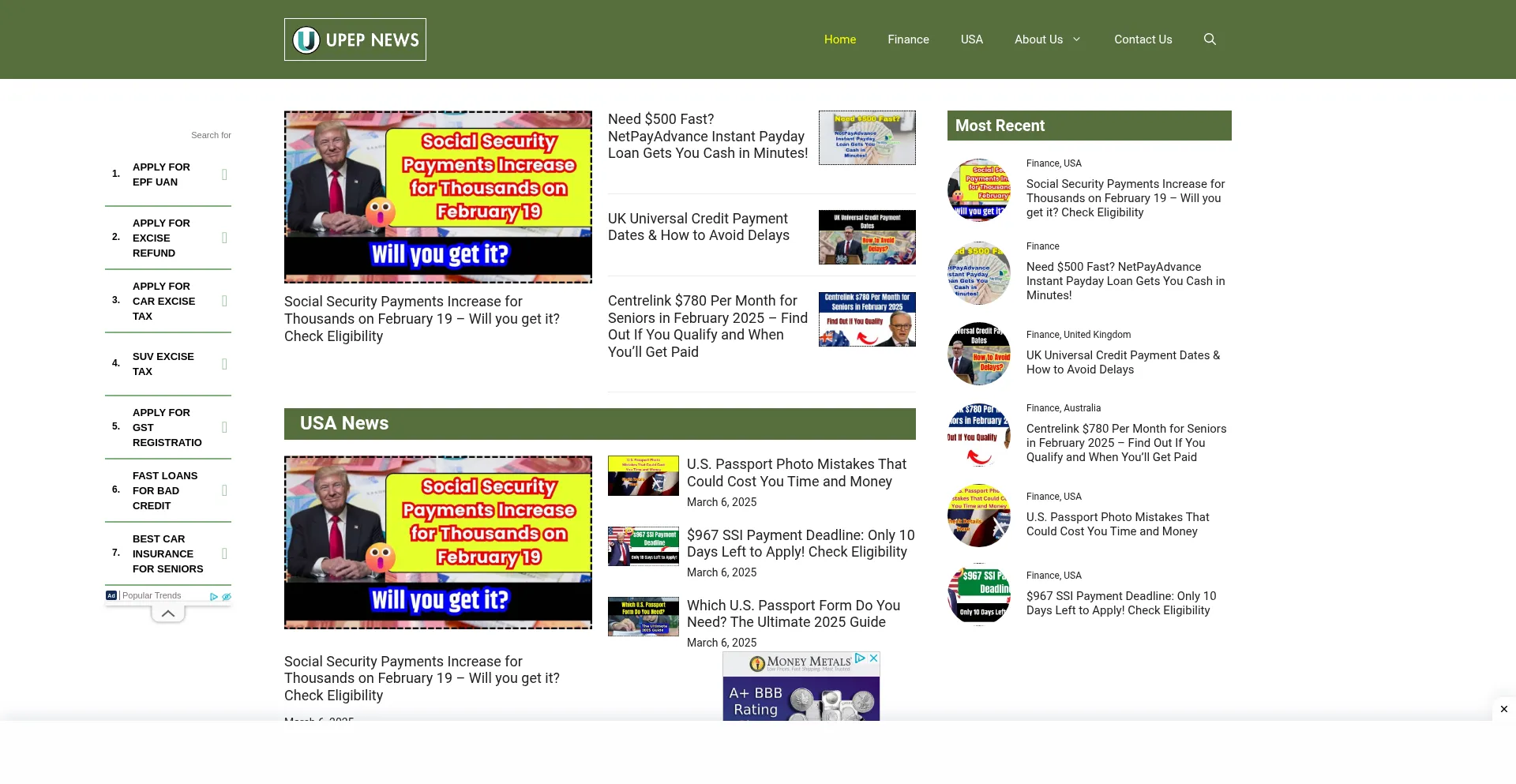Viewport: 1516px width, 784px height.
Task: Open arrow for BEST CAR INSURANCE FOR SENIORS
Action: point(224,553)
